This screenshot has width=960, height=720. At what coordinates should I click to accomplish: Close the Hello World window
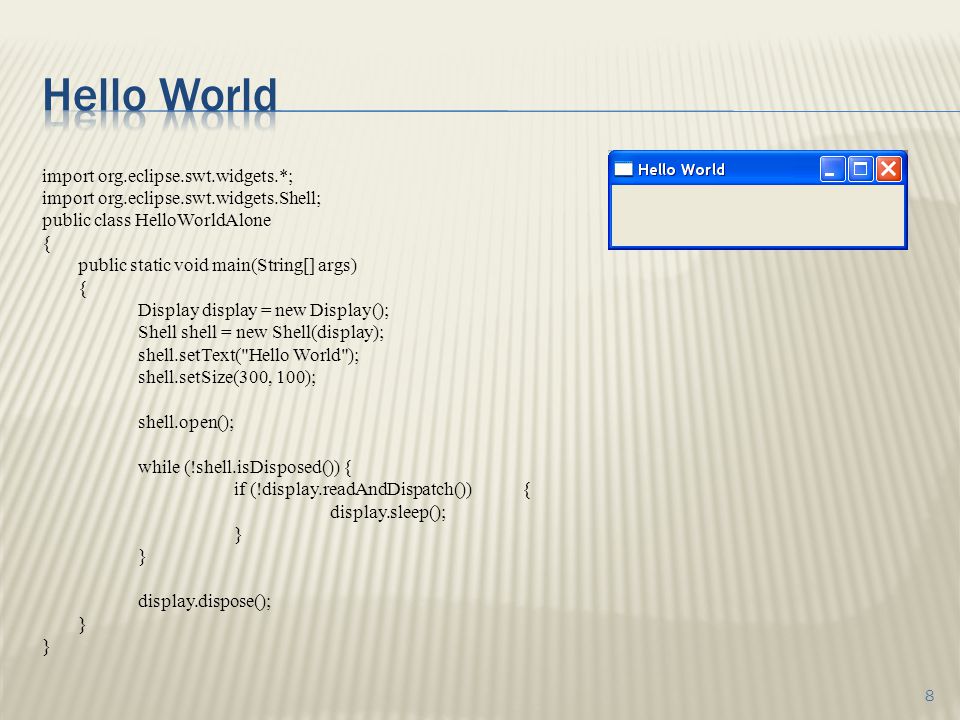click(x=888, y=169)
